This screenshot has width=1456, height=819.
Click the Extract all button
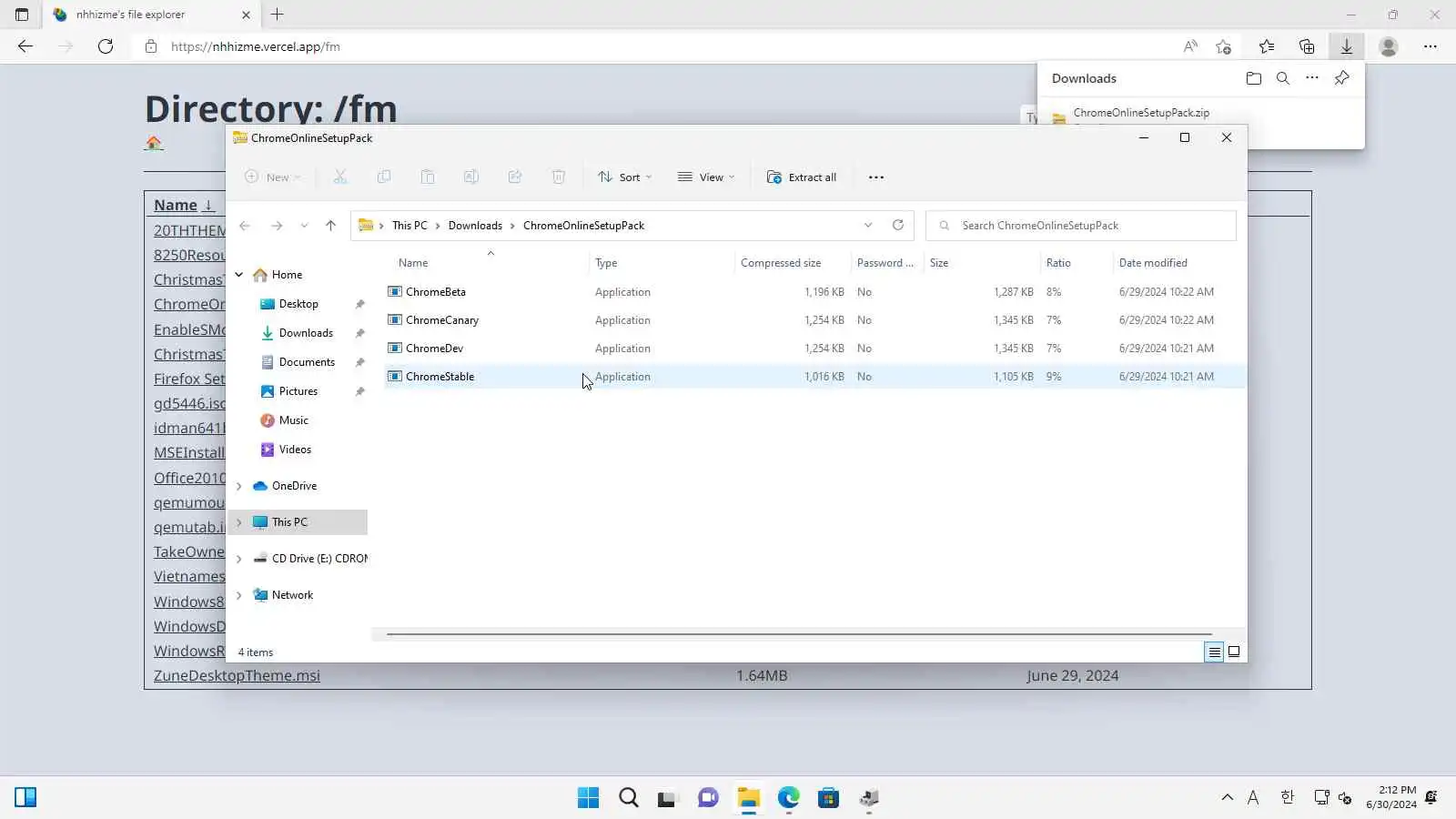point(802,177)
